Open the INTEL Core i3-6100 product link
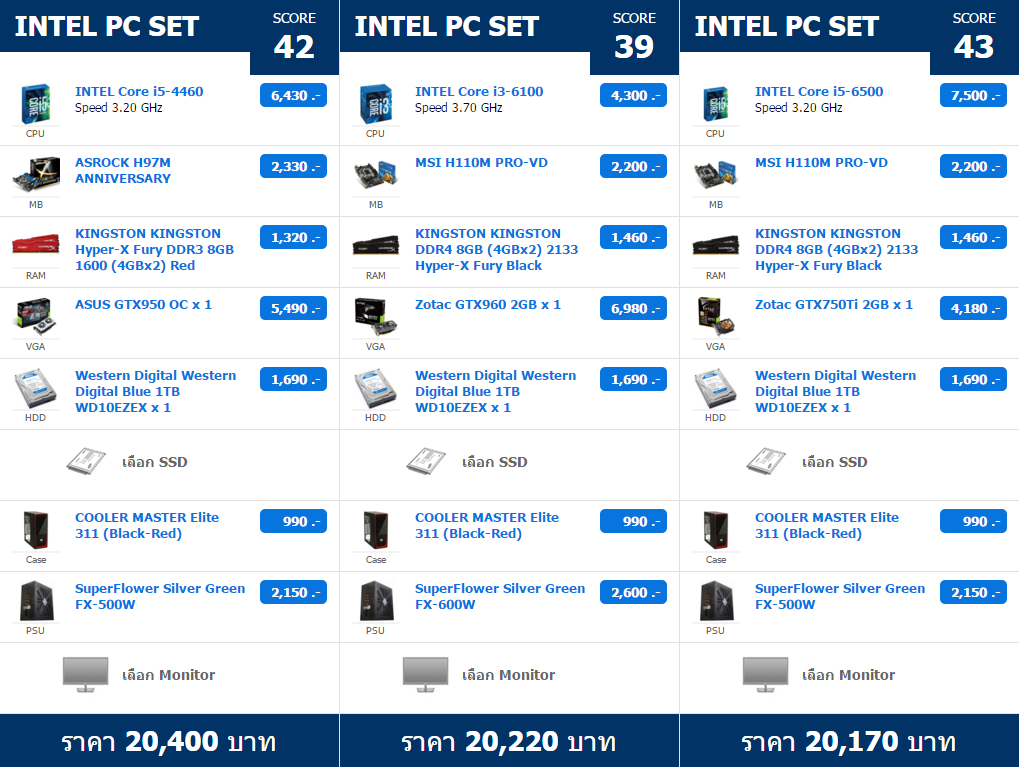Screen dimensions: 1019x767 [479, 91]
